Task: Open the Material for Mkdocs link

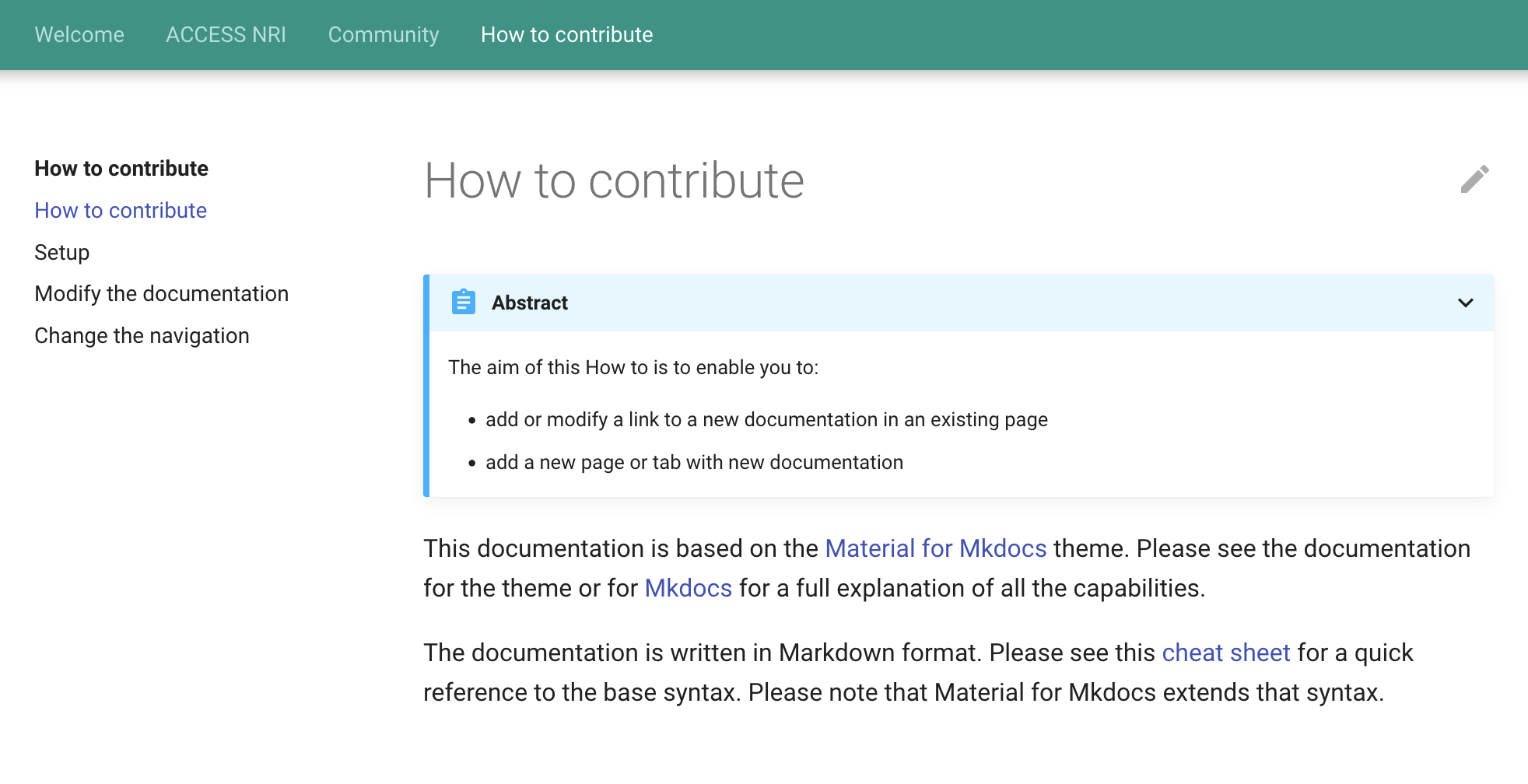Action: [x=936, y=548]
